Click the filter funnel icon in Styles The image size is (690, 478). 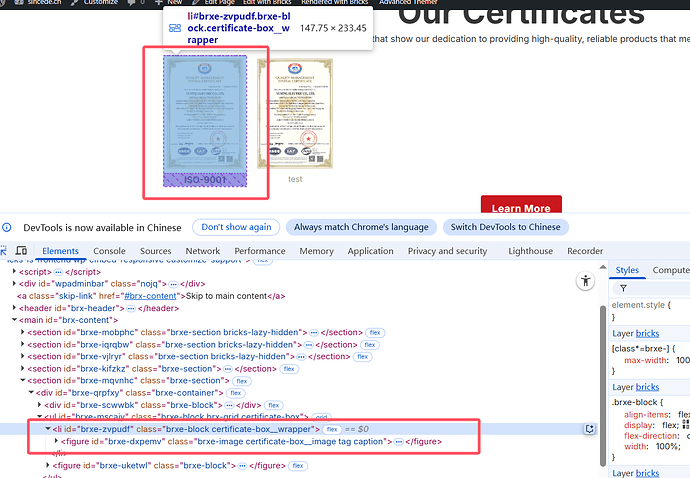pyautogui.click(x=623, y=288)
